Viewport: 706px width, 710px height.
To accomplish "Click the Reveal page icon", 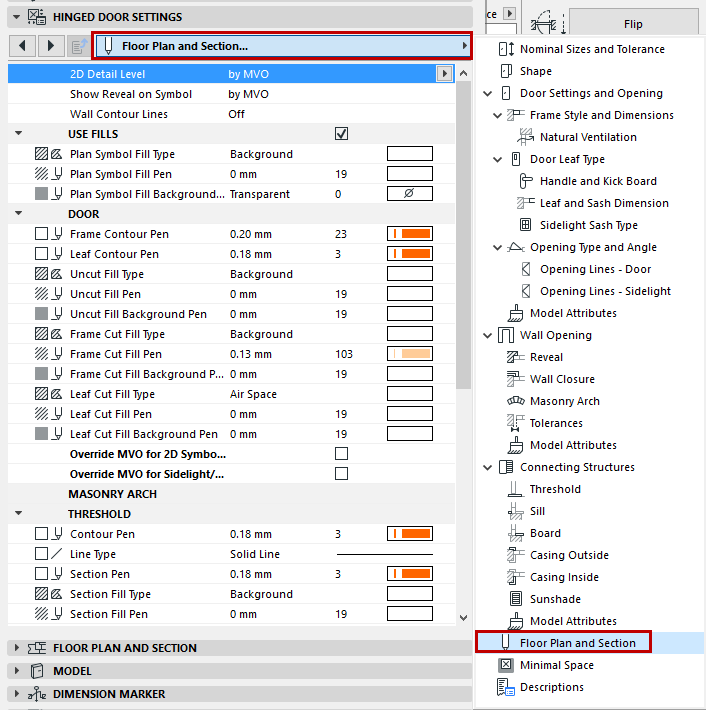I will pos(515,357).
